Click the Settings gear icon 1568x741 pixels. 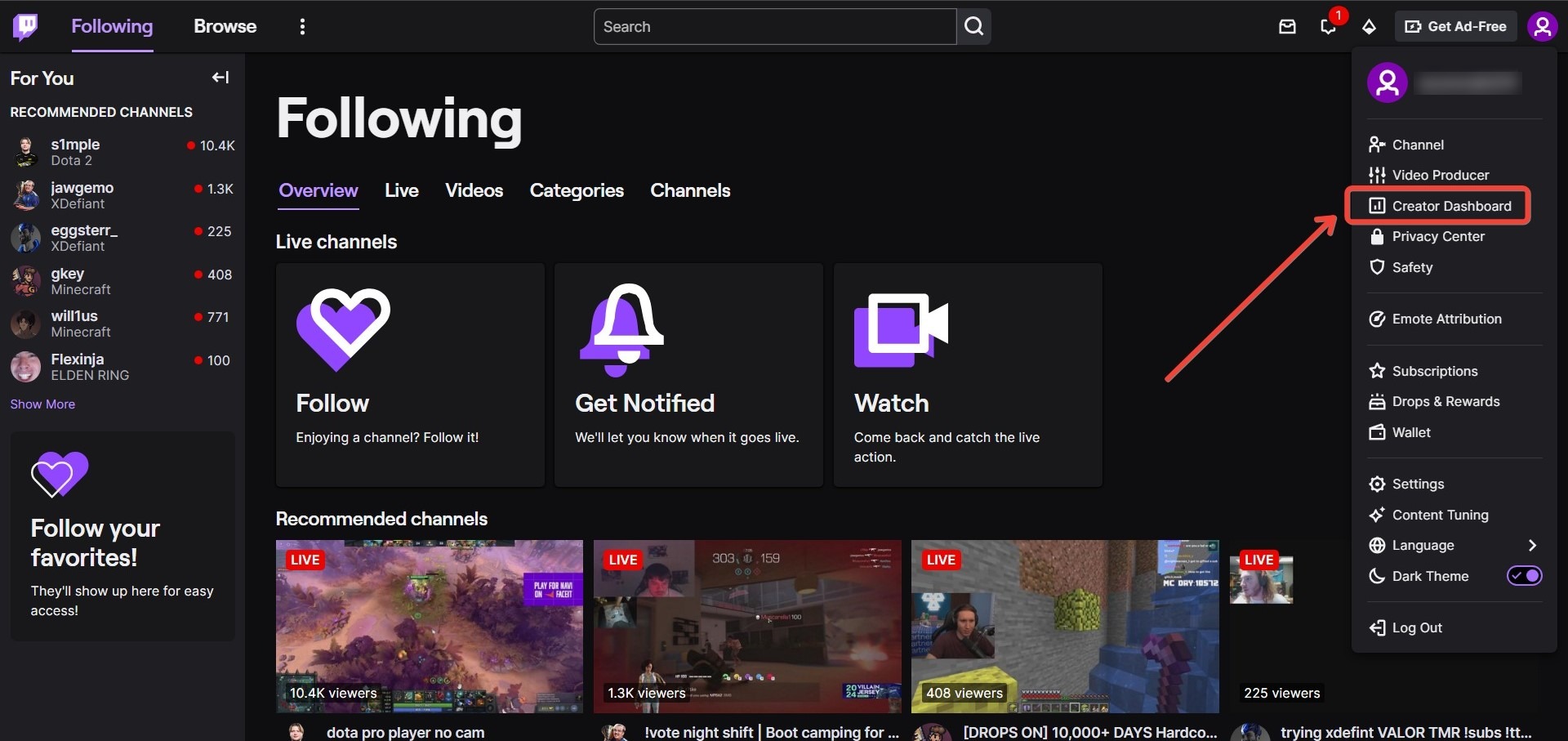click(x=1377, y=484)
